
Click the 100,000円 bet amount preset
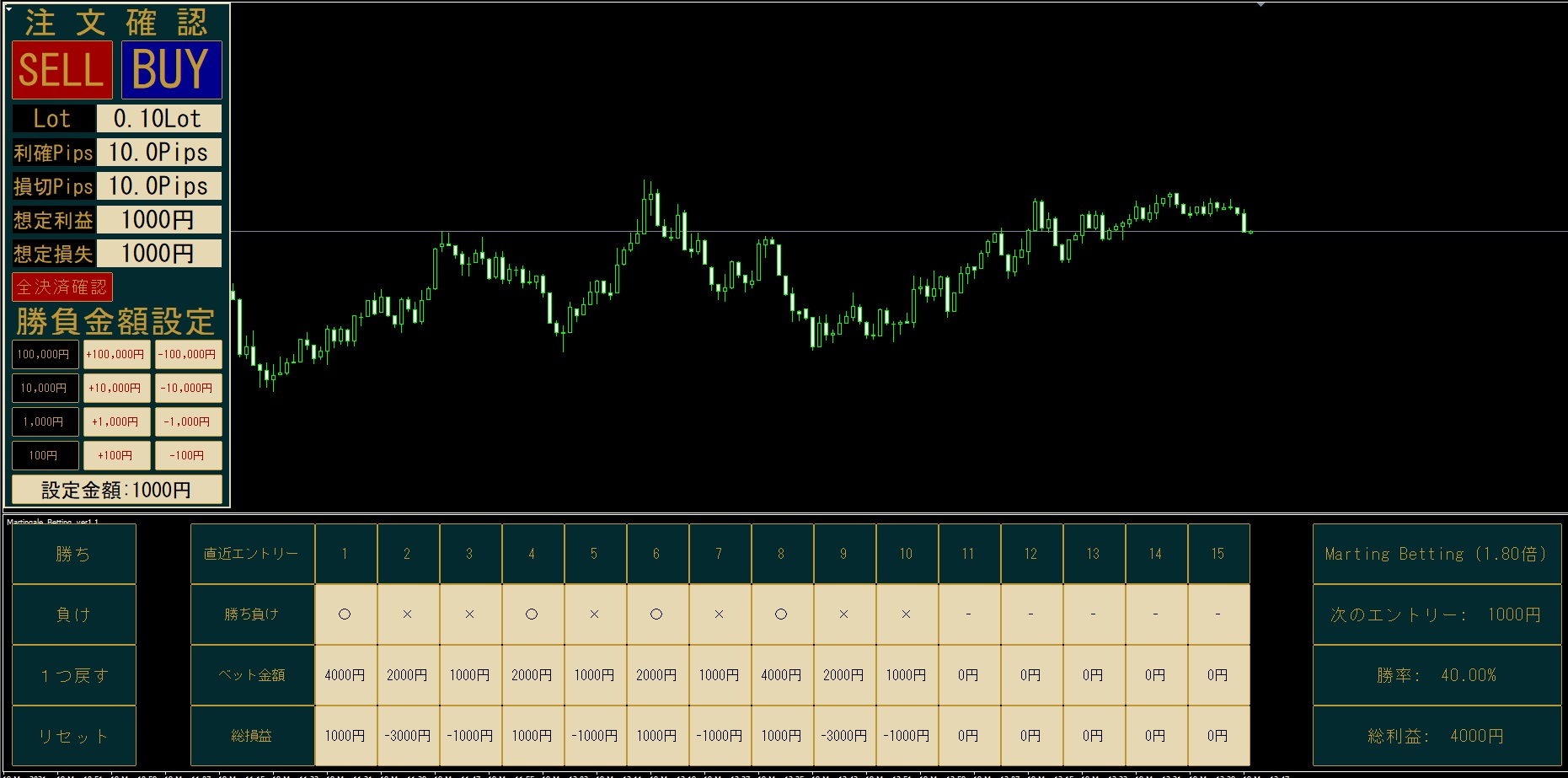coord(45,354)
